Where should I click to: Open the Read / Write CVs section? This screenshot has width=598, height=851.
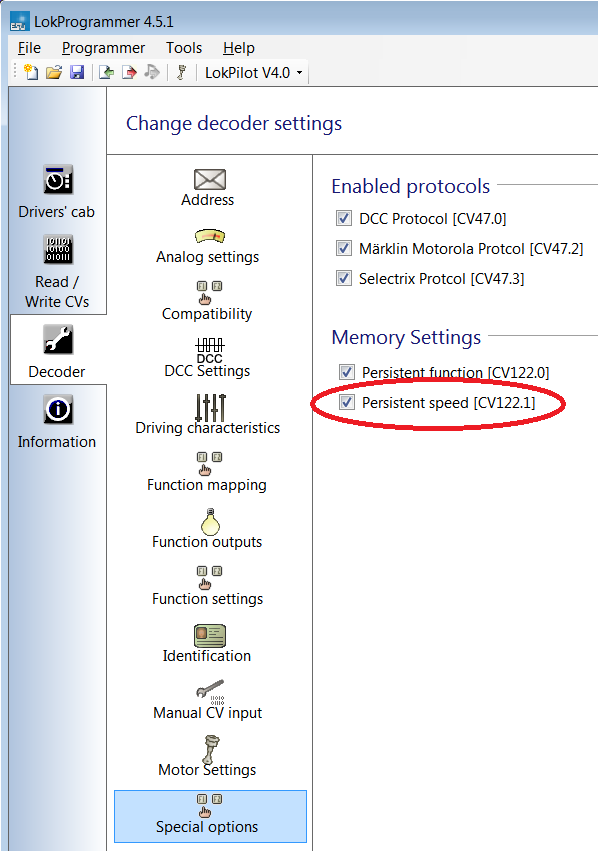point(57,272)
